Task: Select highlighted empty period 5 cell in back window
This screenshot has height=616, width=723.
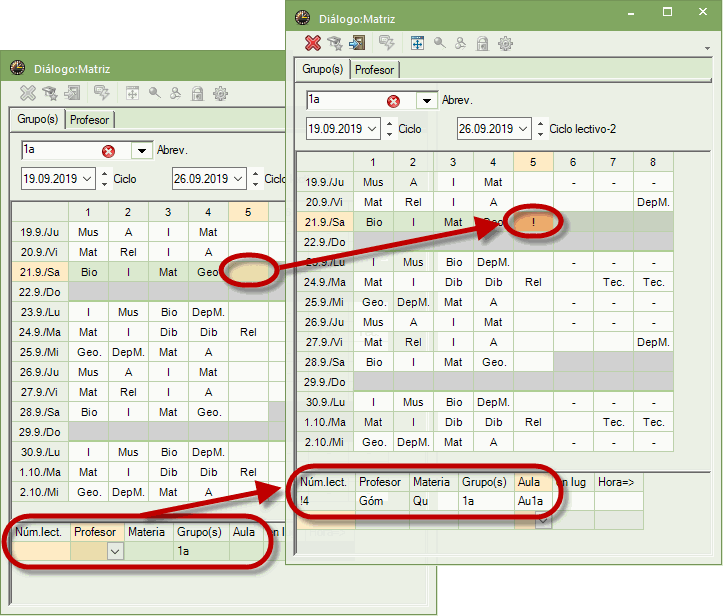Action: tap(248, 272)
